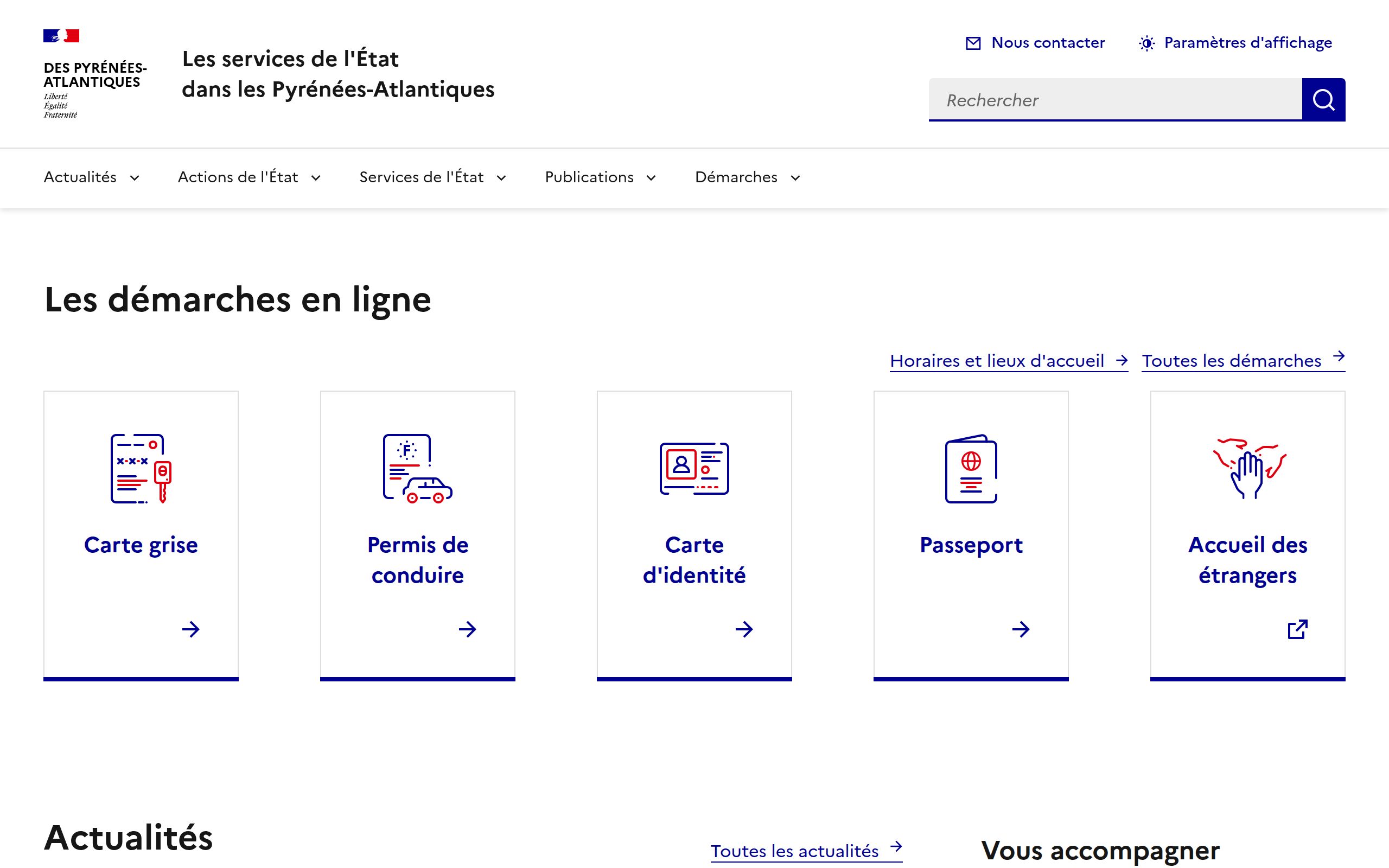
Task: Open the Carte d'identité title link
Action: pos(694,560)
